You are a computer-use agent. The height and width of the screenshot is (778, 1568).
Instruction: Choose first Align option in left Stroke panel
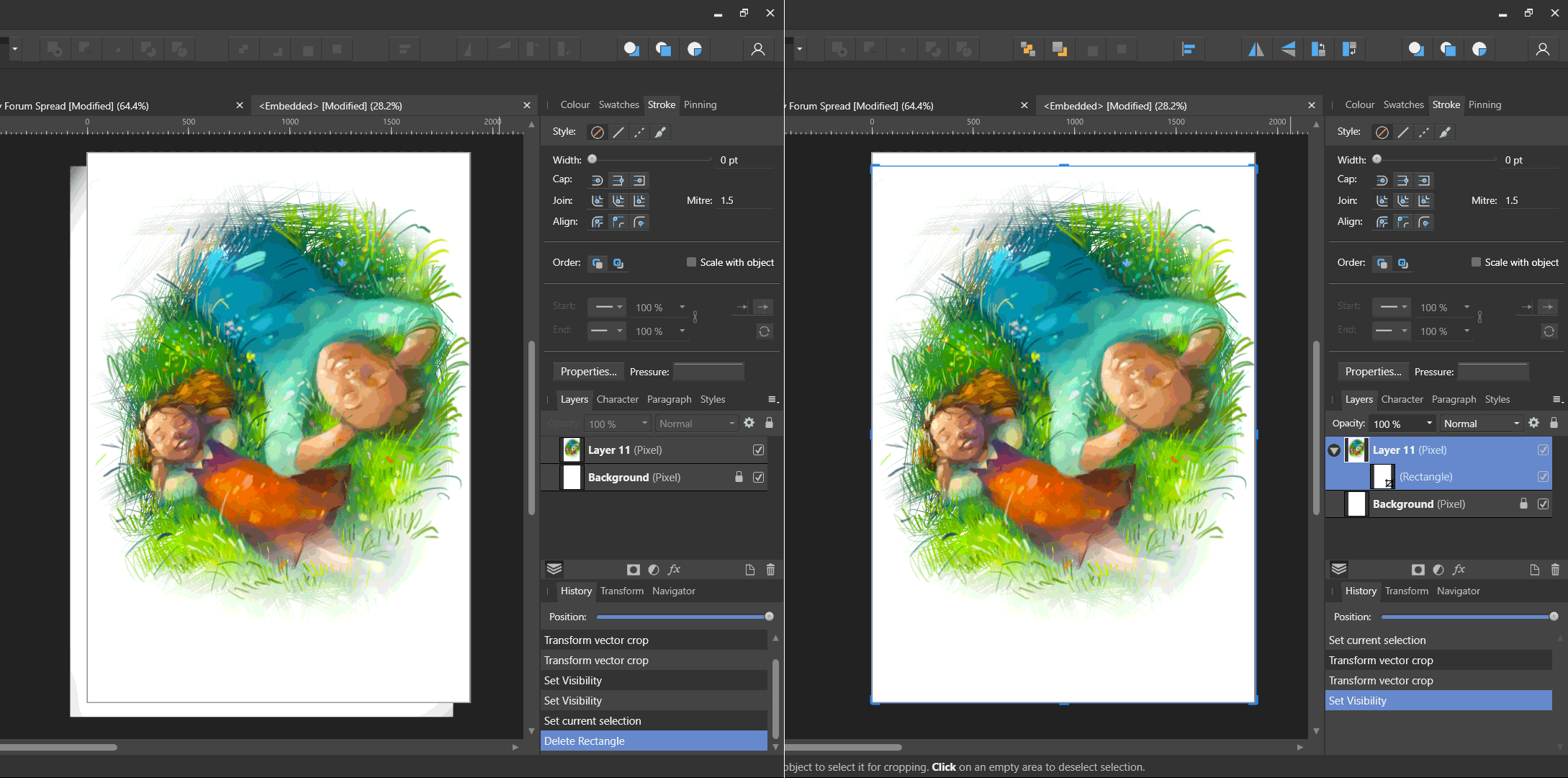(597, 222)
